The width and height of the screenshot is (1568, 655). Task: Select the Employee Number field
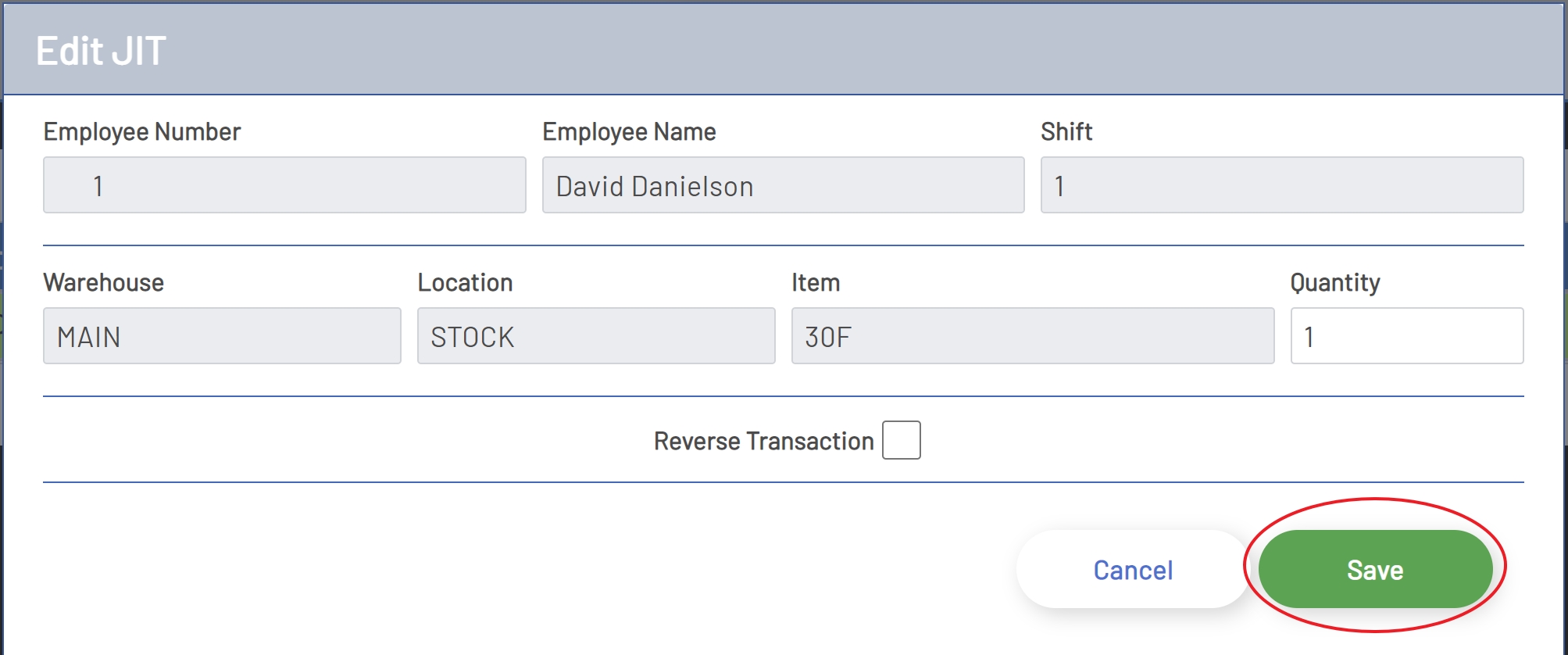coord(284,185)
